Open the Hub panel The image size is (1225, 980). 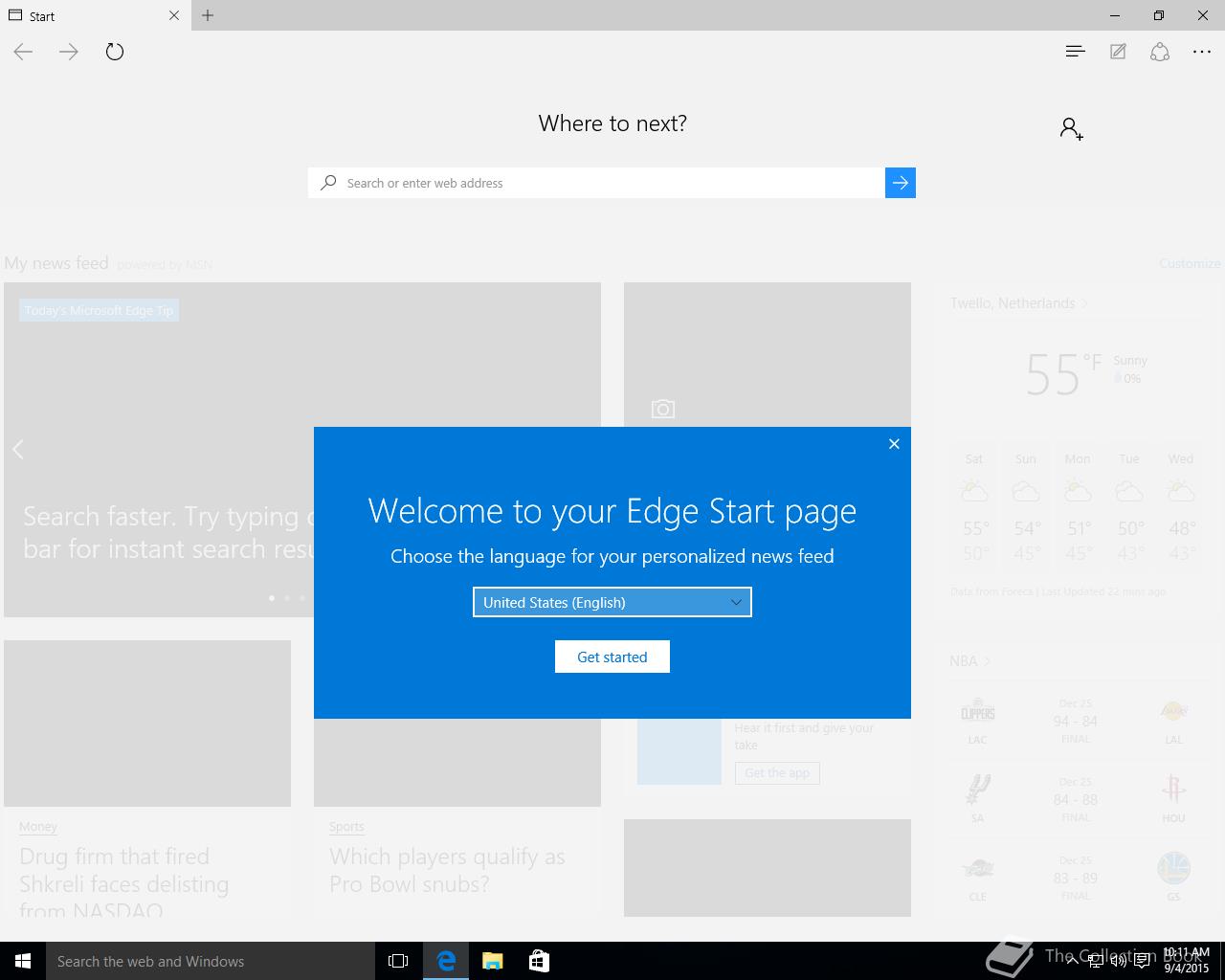[1076, 52]
